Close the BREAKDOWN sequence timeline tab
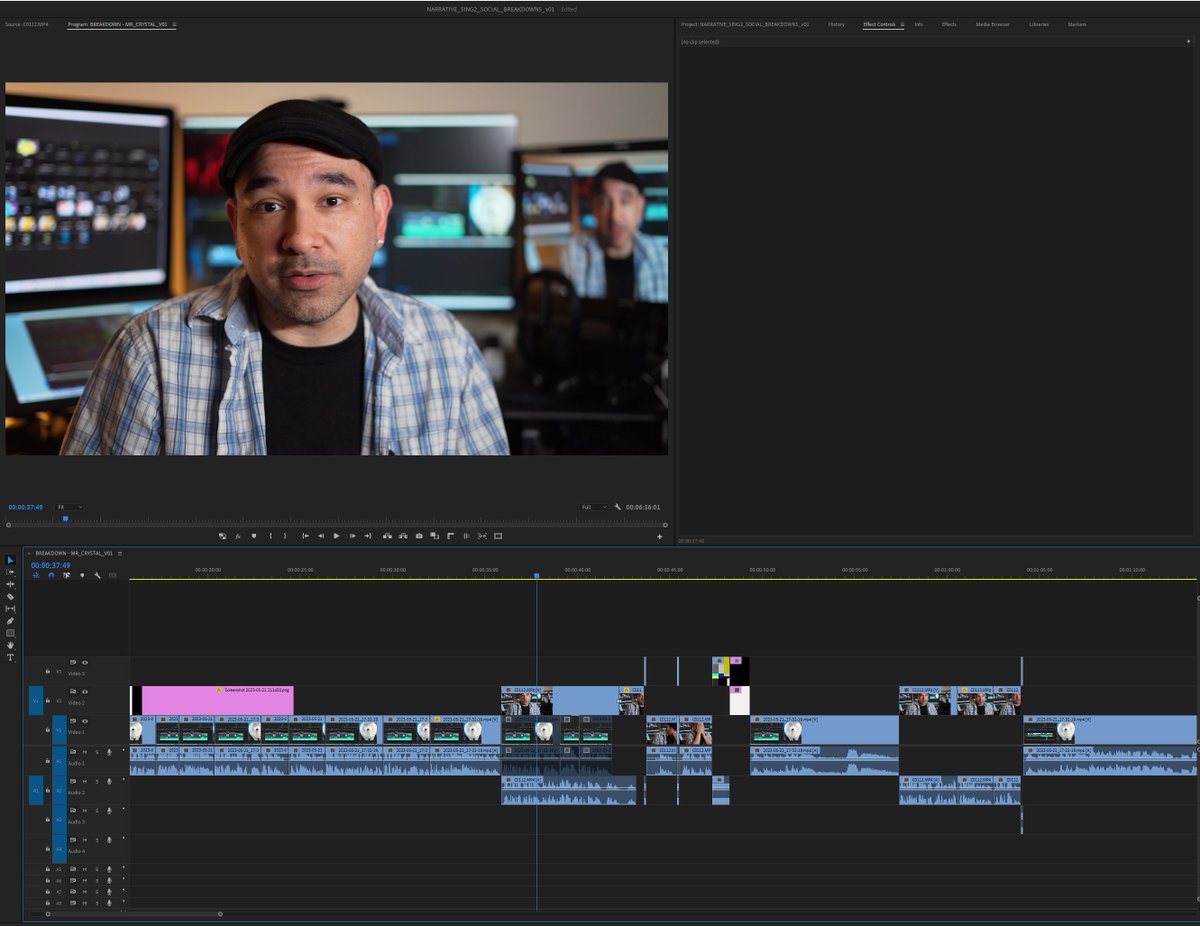Image resolution: width=1200 pixels, height=926 pixels. pos(29,553)
